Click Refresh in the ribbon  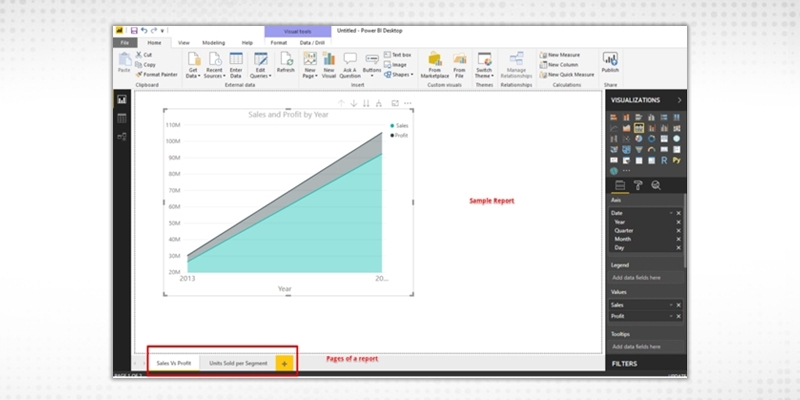coord(286,63)
